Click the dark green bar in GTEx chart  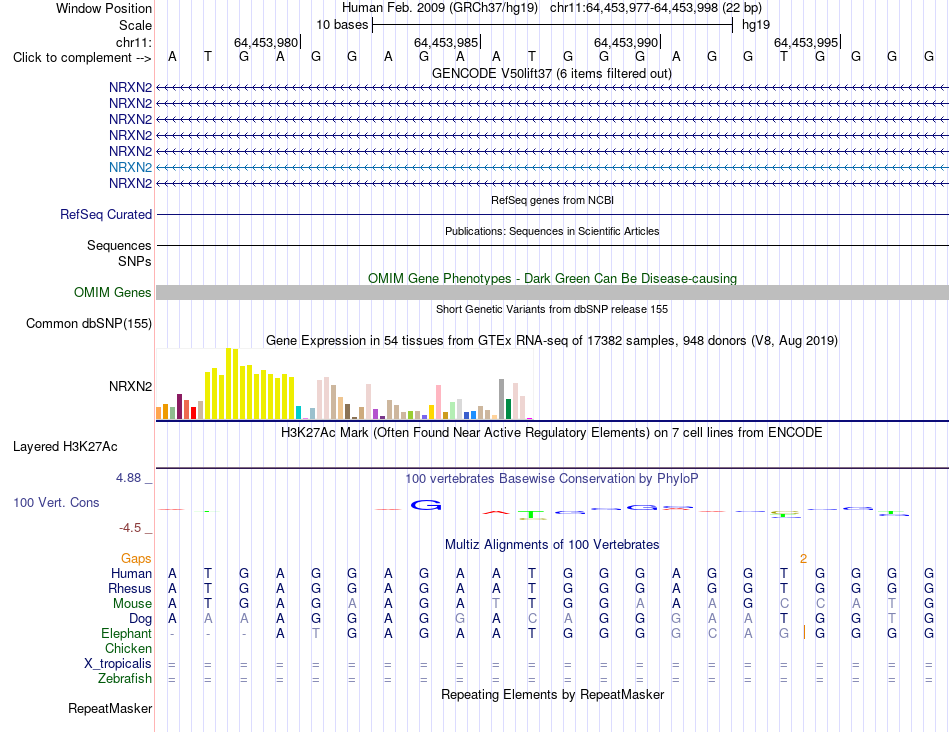click(508, 410)
